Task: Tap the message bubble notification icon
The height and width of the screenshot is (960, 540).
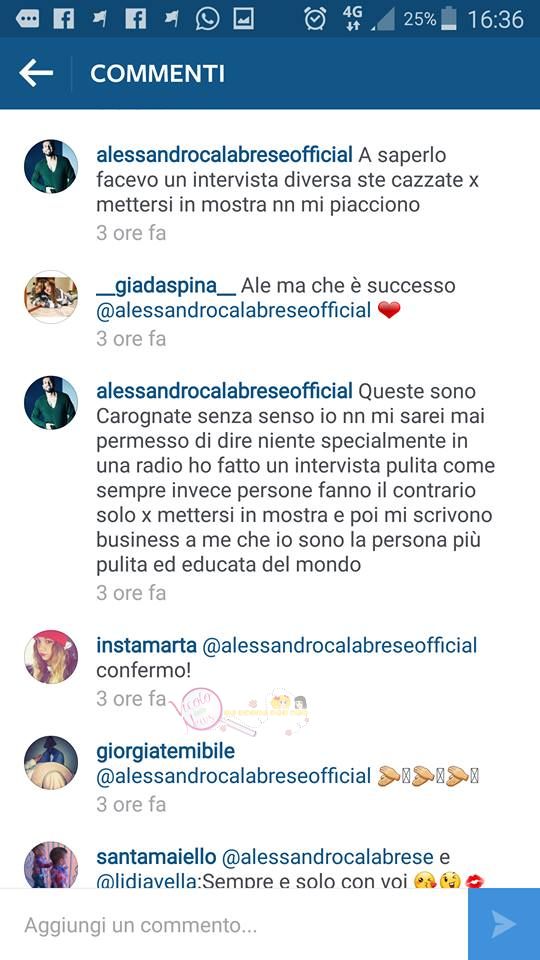Action: pos(27,20)
